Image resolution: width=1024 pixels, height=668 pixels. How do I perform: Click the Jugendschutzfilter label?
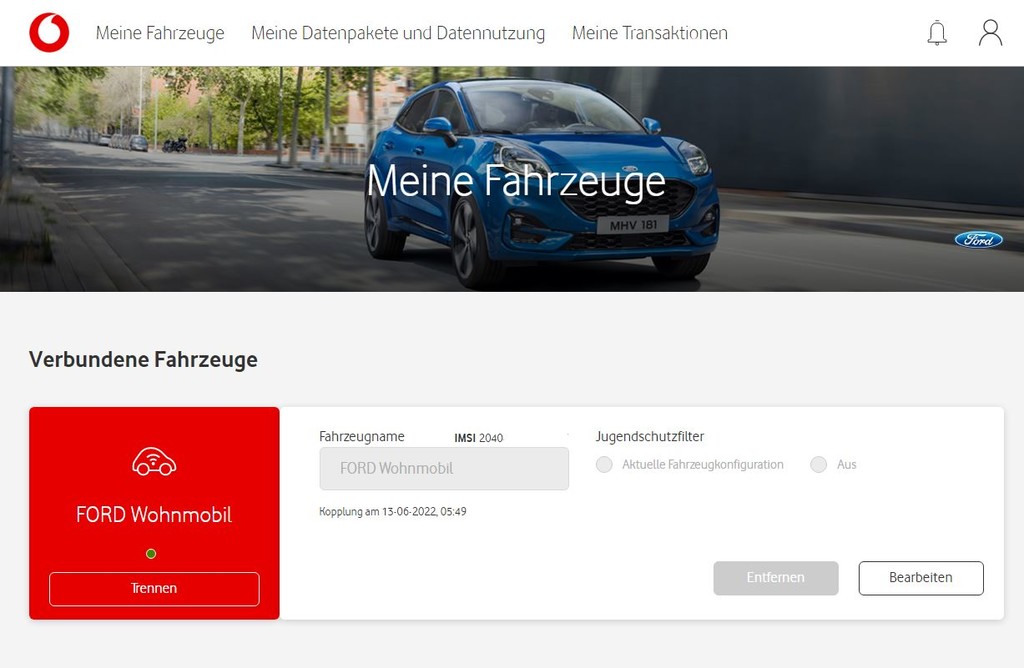pos(650,436)
